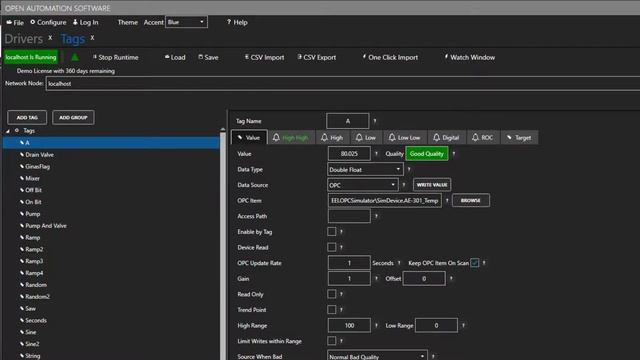The width and height of the screenshot is (640, 360).
Task: Open the Data Source dropdown
Action: (x=362, y=185)
